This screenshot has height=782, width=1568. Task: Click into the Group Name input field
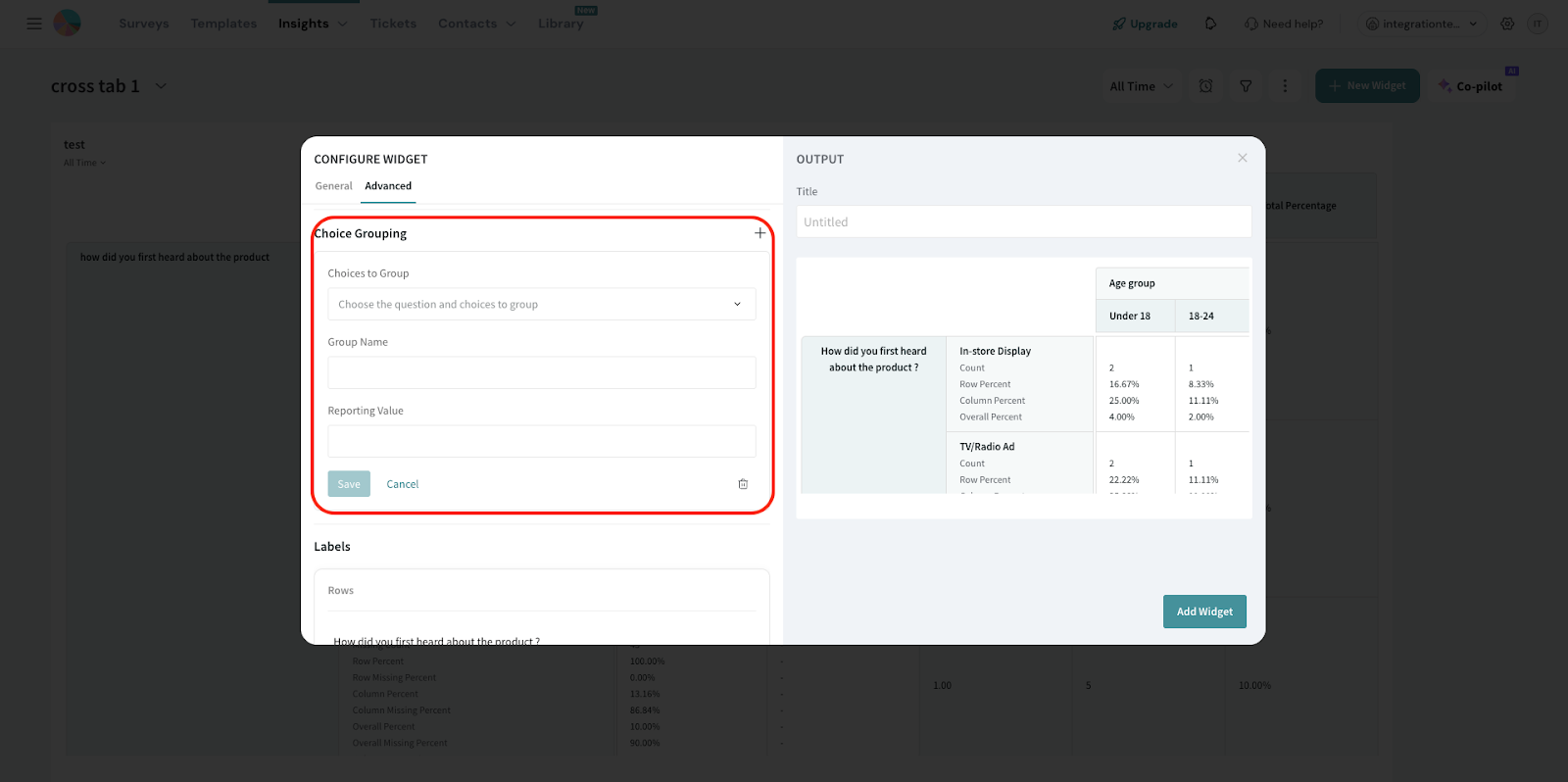coord(541,373)
